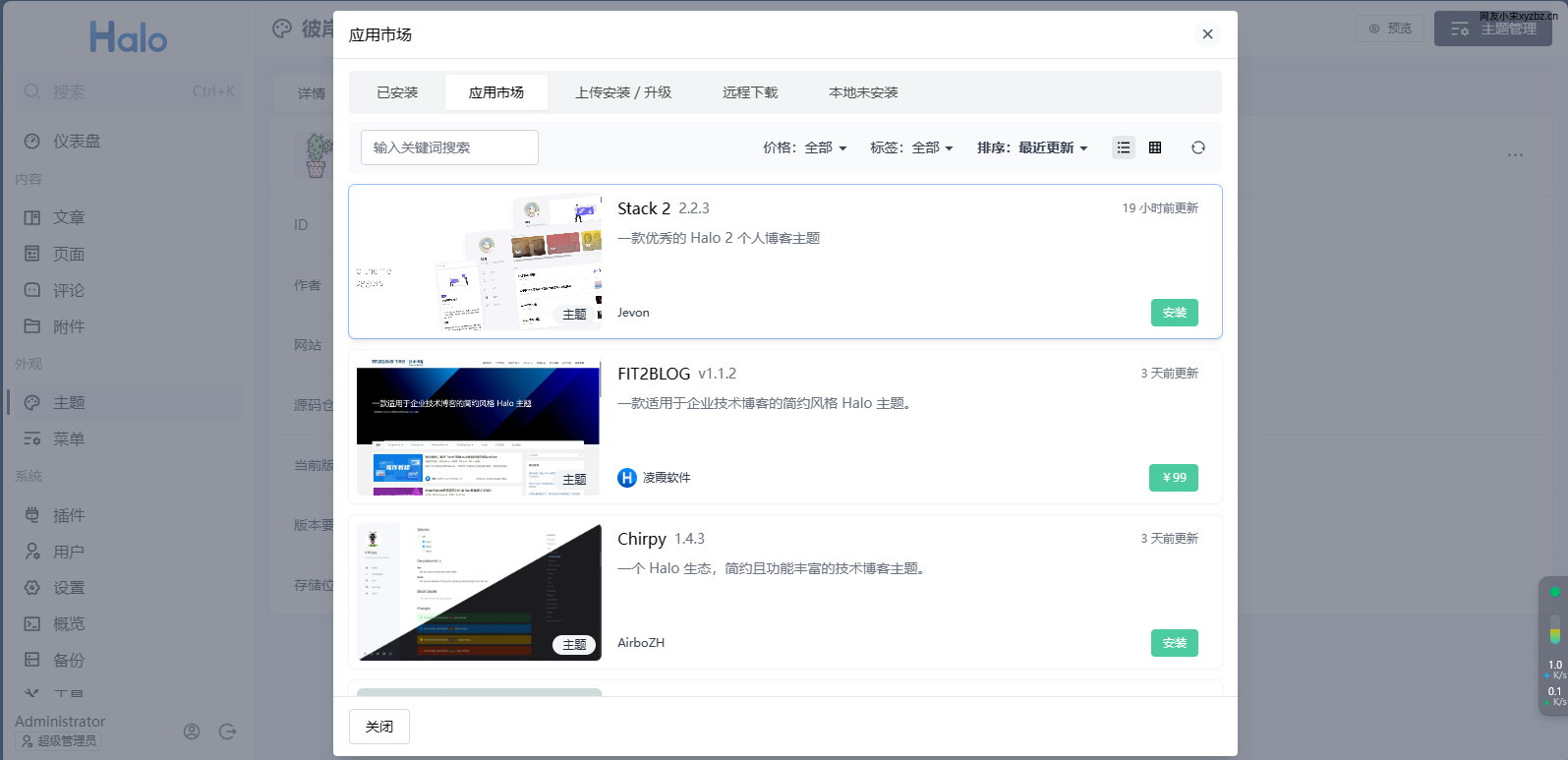
Task: Click the 超级管理员 role badge
Action: [59, 741]
